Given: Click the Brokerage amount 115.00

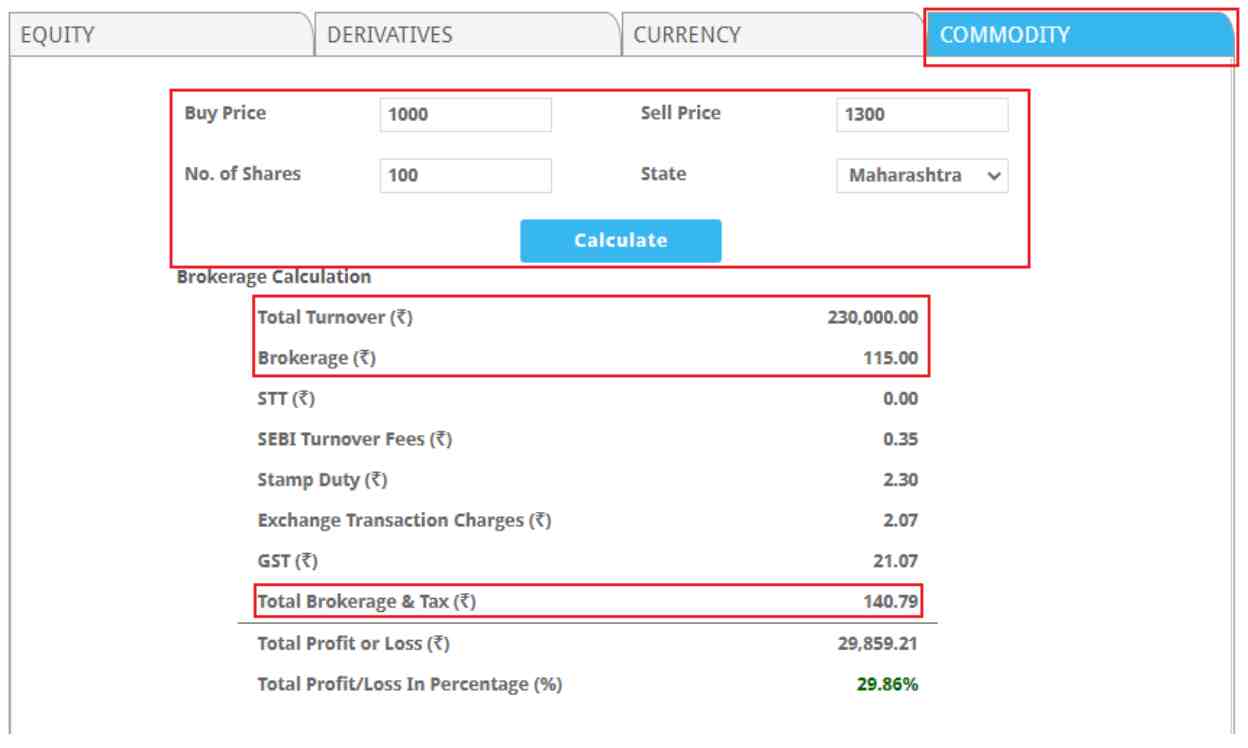Looking at the screenshot, I should (890, 358).
